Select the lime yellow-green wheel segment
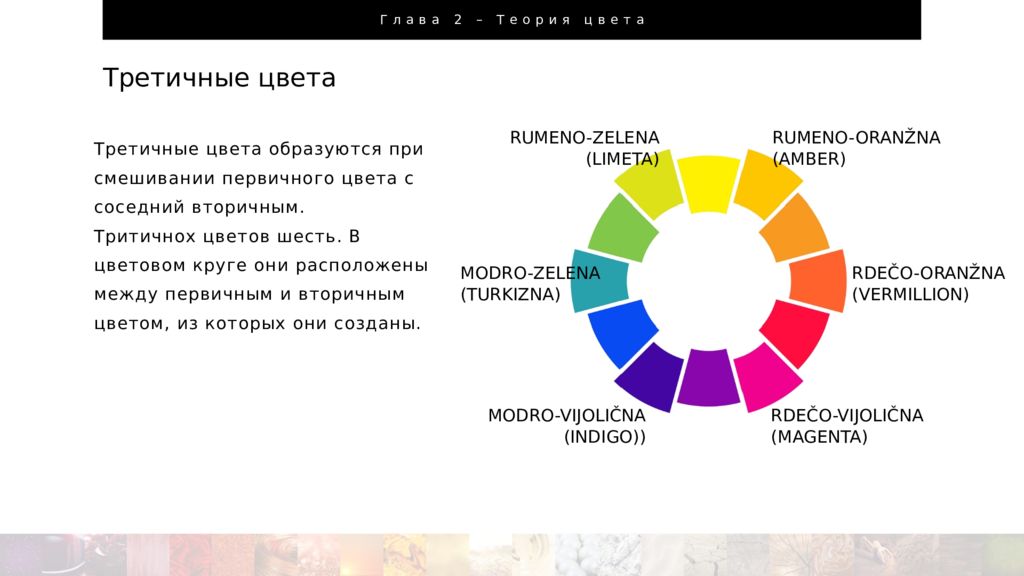 (647, 186)
